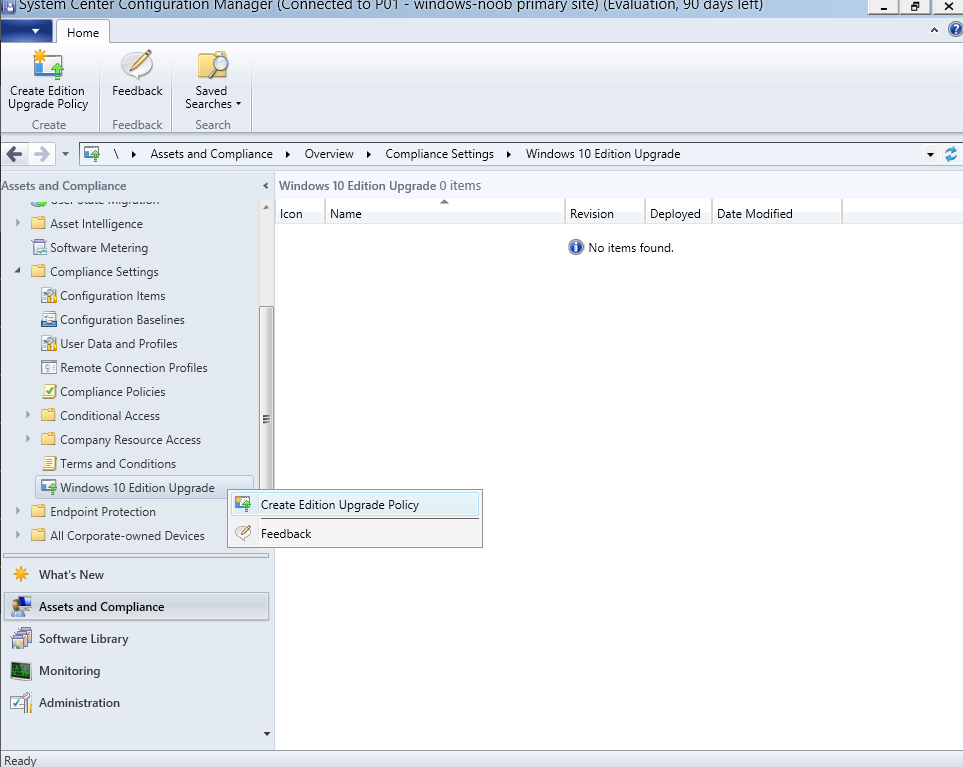The height and width of the screenshot is (767, 963).
Task: Click the Windows 10 Edition Upgrade breadcrumb
Action: [x=603, y=154]
